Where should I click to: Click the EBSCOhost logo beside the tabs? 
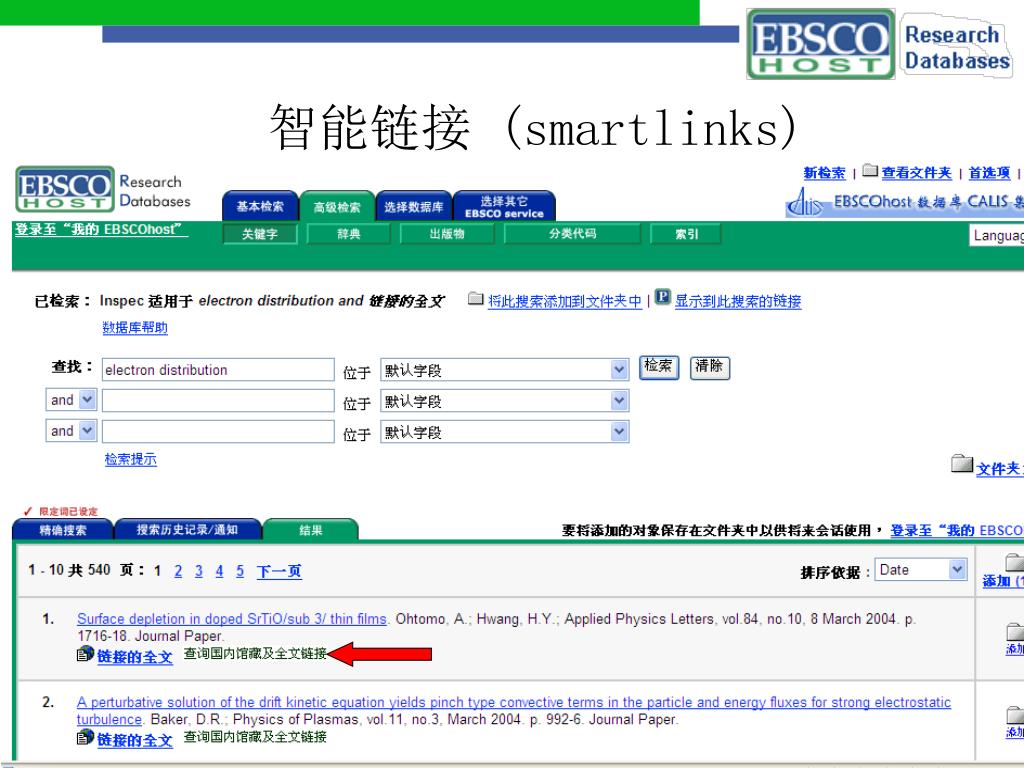click(x=65, y=189)
